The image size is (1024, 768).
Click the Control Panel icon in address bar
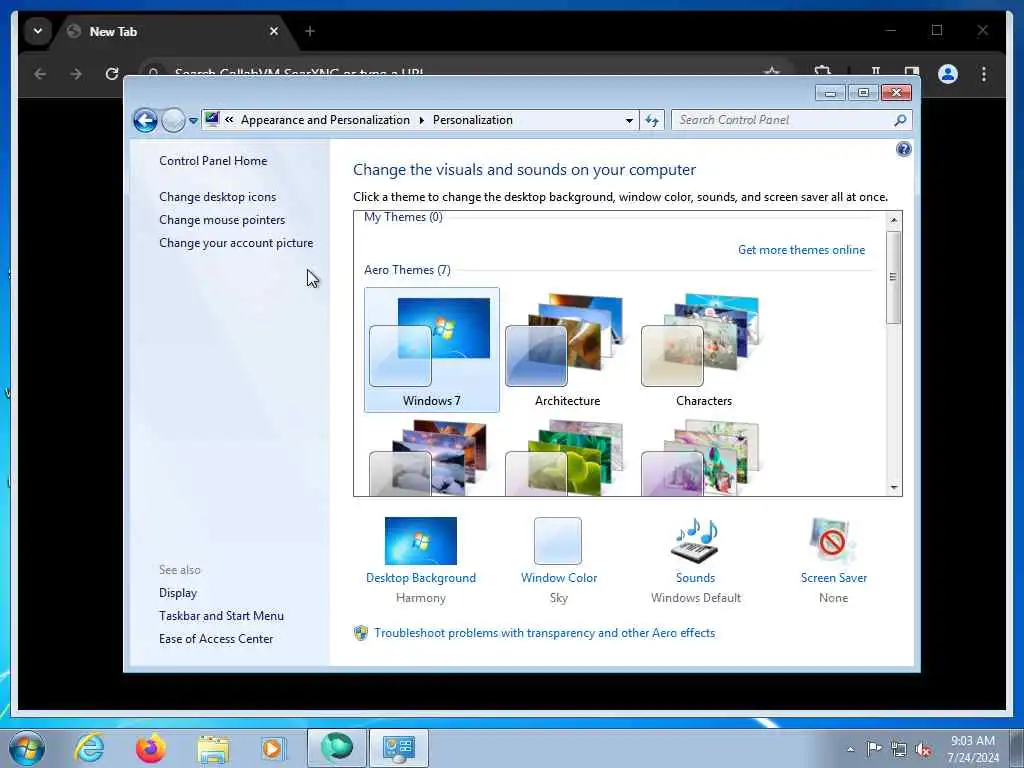(212, 120)
